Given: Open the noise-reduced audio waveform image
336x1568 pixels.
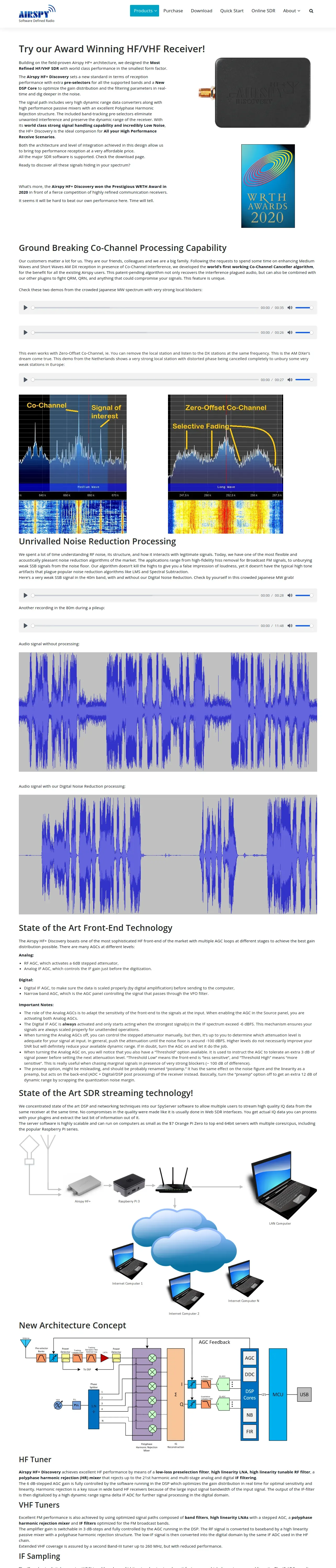Looking at the screenshot, I should tap(168, 855).
